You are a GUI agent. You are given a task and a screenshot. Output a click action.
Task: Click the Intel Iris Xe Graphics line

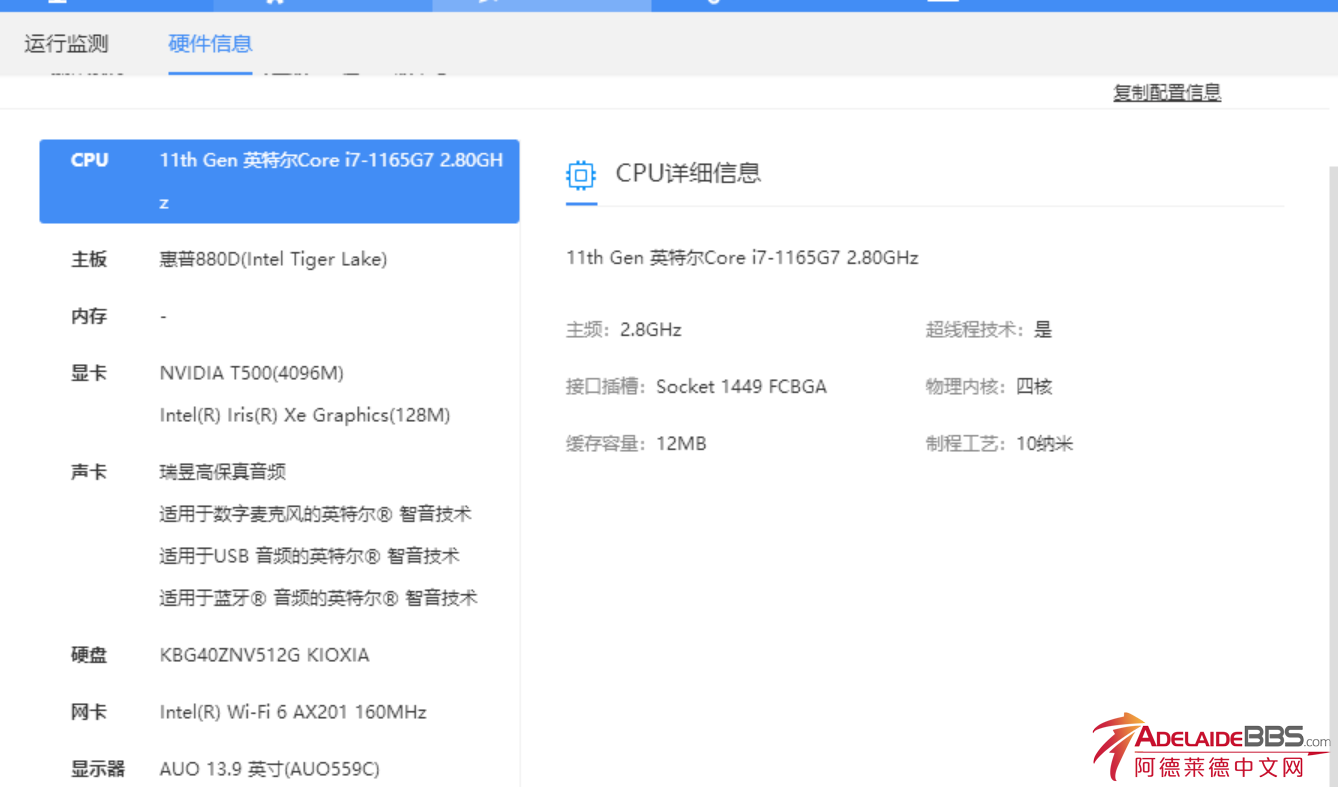point(305,415)
